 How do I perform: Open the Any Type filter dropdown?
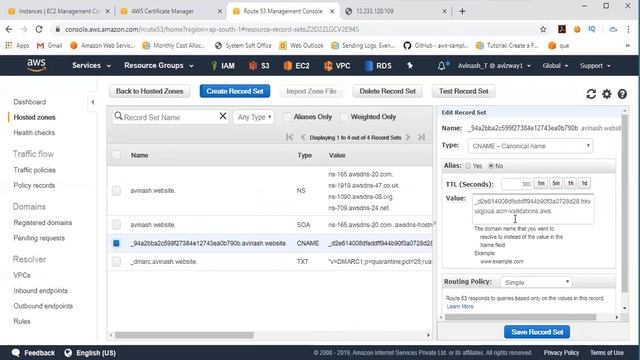(x=253, y=117)
